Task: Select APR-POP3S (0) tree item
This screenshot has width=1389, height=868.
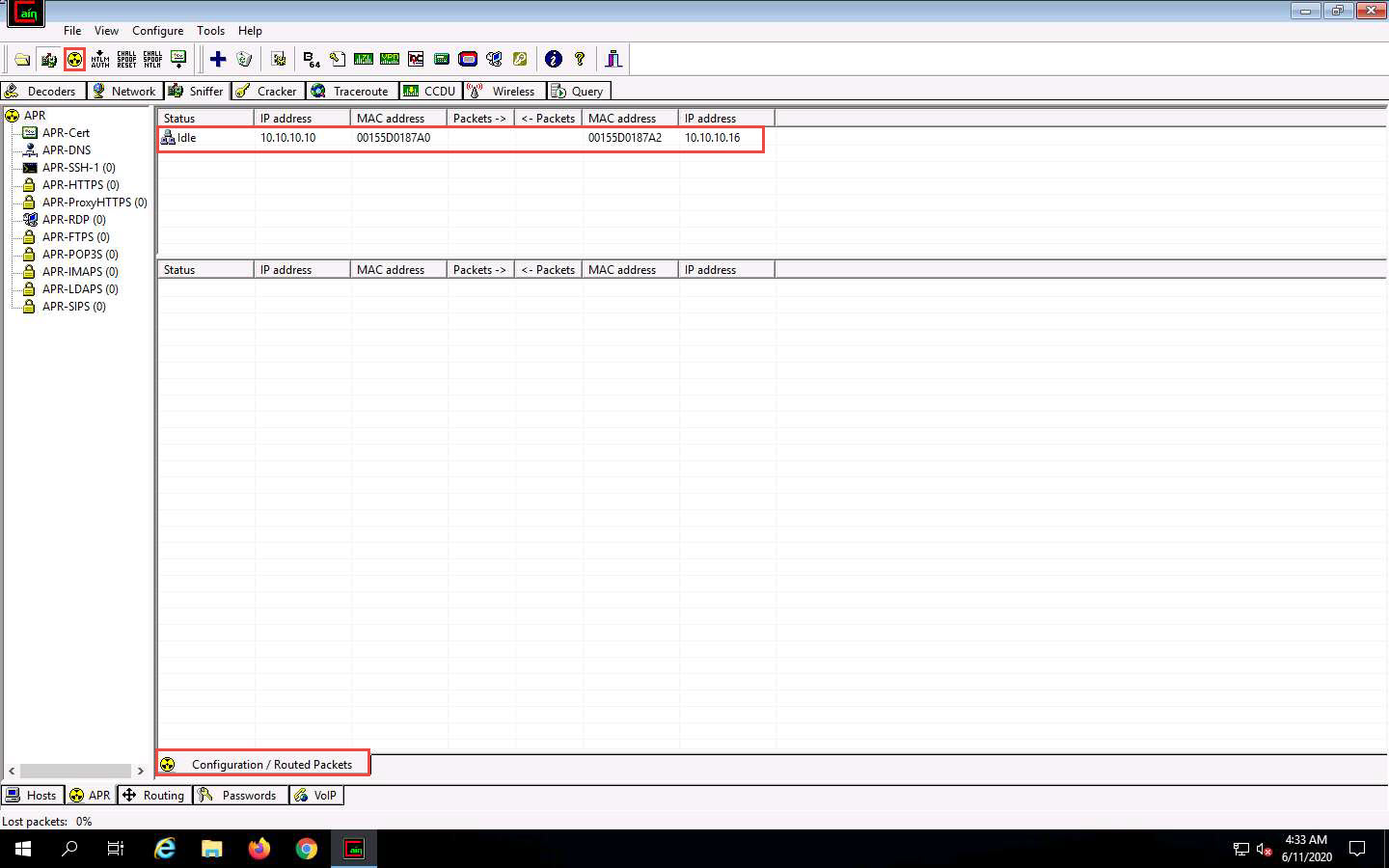Action: coord(80,254)
